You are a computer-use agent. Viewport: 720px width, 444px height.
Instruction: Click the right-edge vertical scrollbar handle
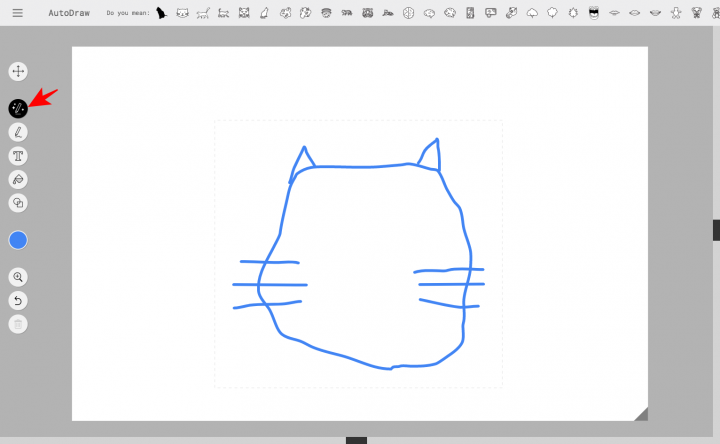(716, 230)
